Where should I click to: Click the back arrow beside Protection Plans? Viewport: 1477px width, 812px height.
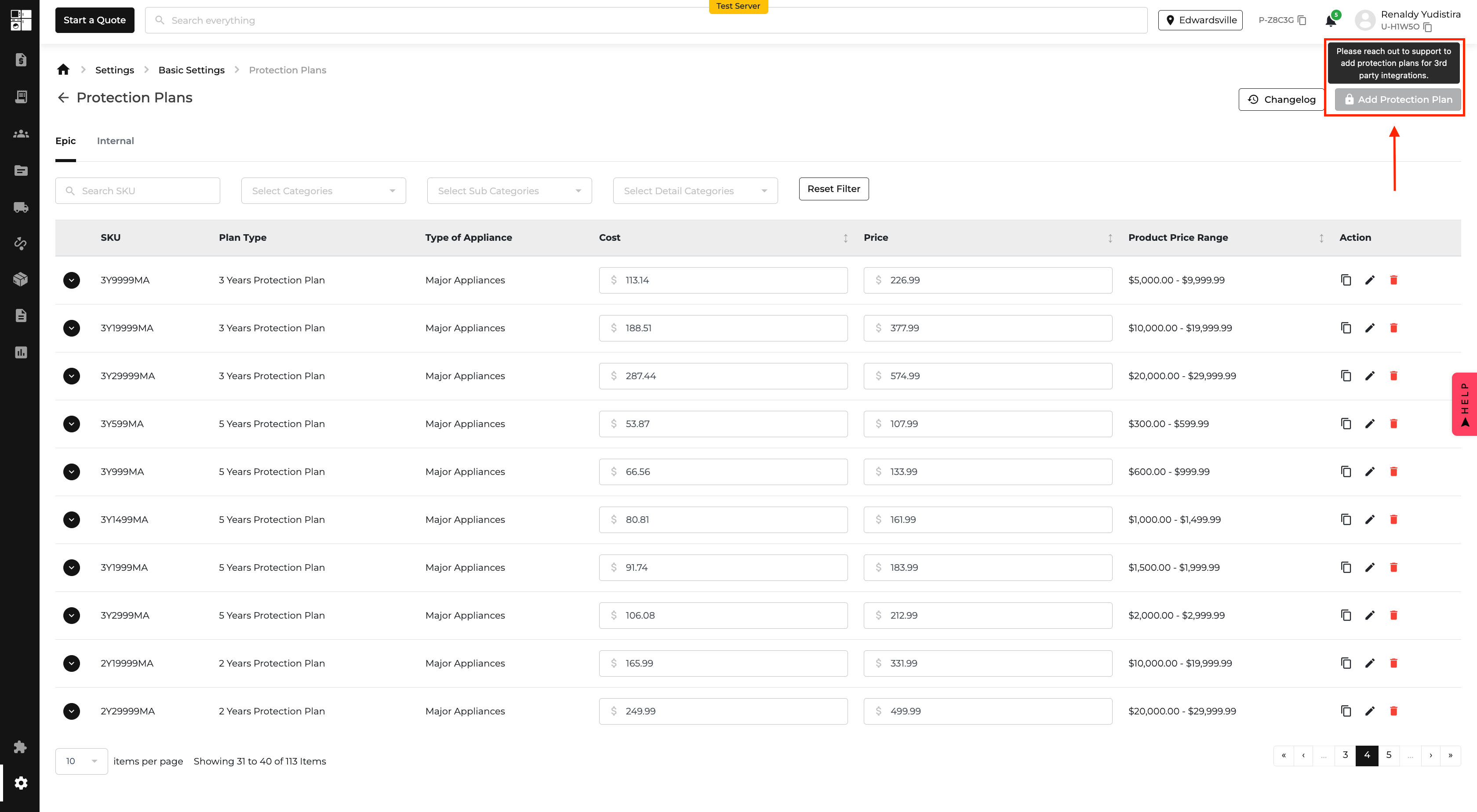[63, 98]
